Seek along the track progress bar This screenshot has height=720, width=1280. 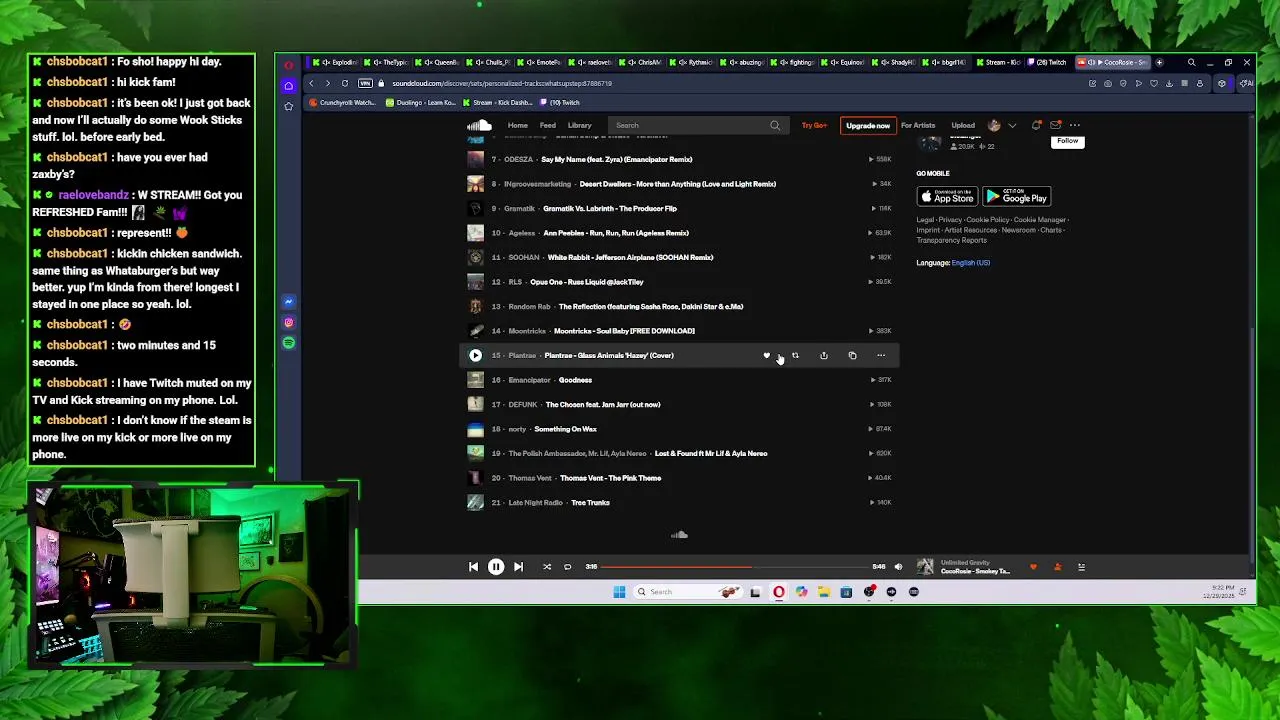click(734, 567)
